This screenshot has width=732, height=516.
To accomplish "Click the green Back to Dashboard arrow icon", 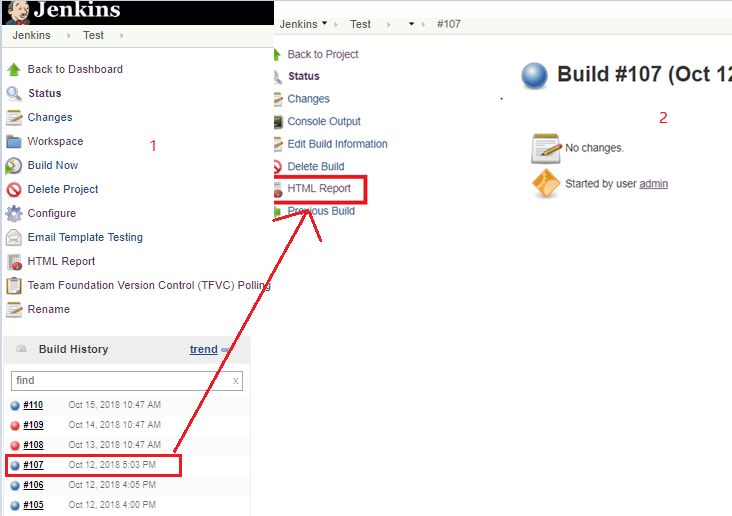I will [x=14, y=70].
